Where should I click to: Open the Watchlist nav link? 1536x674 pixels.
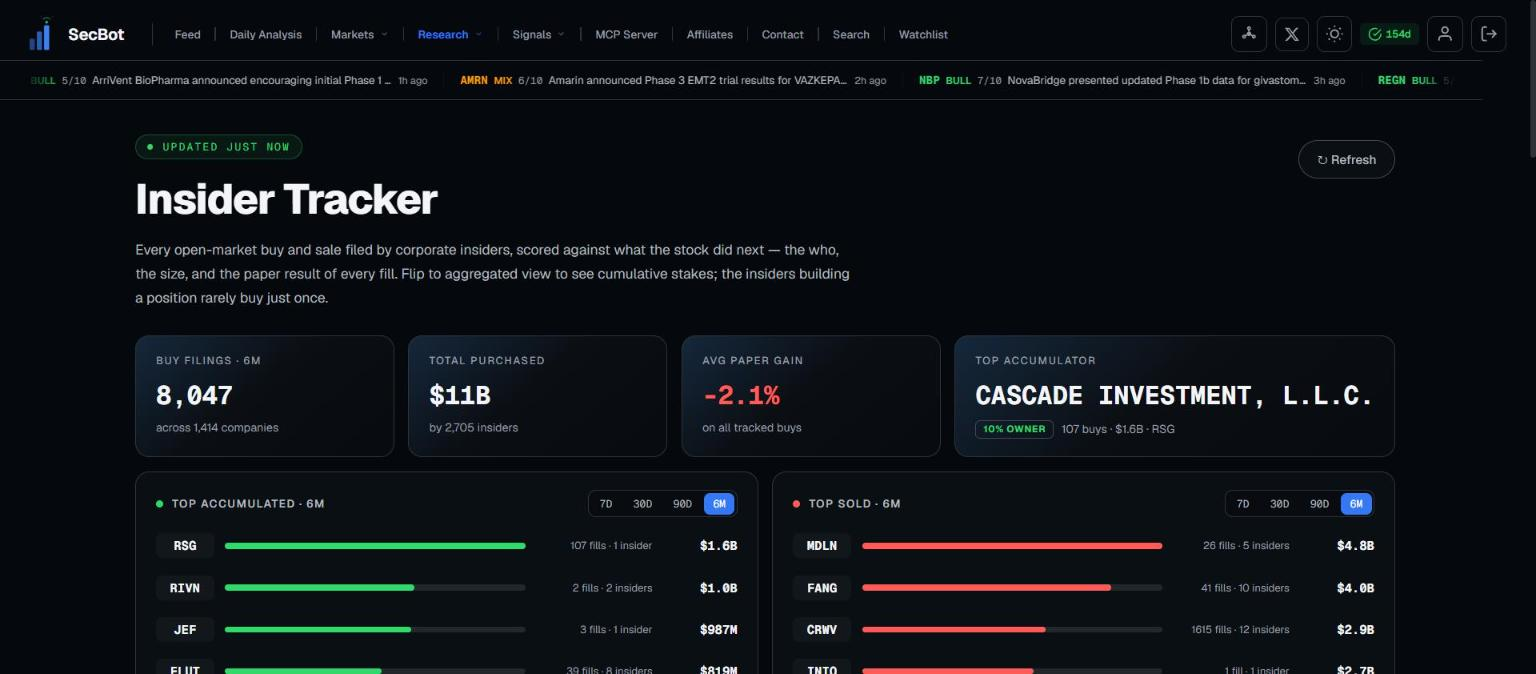coord(923,34)
